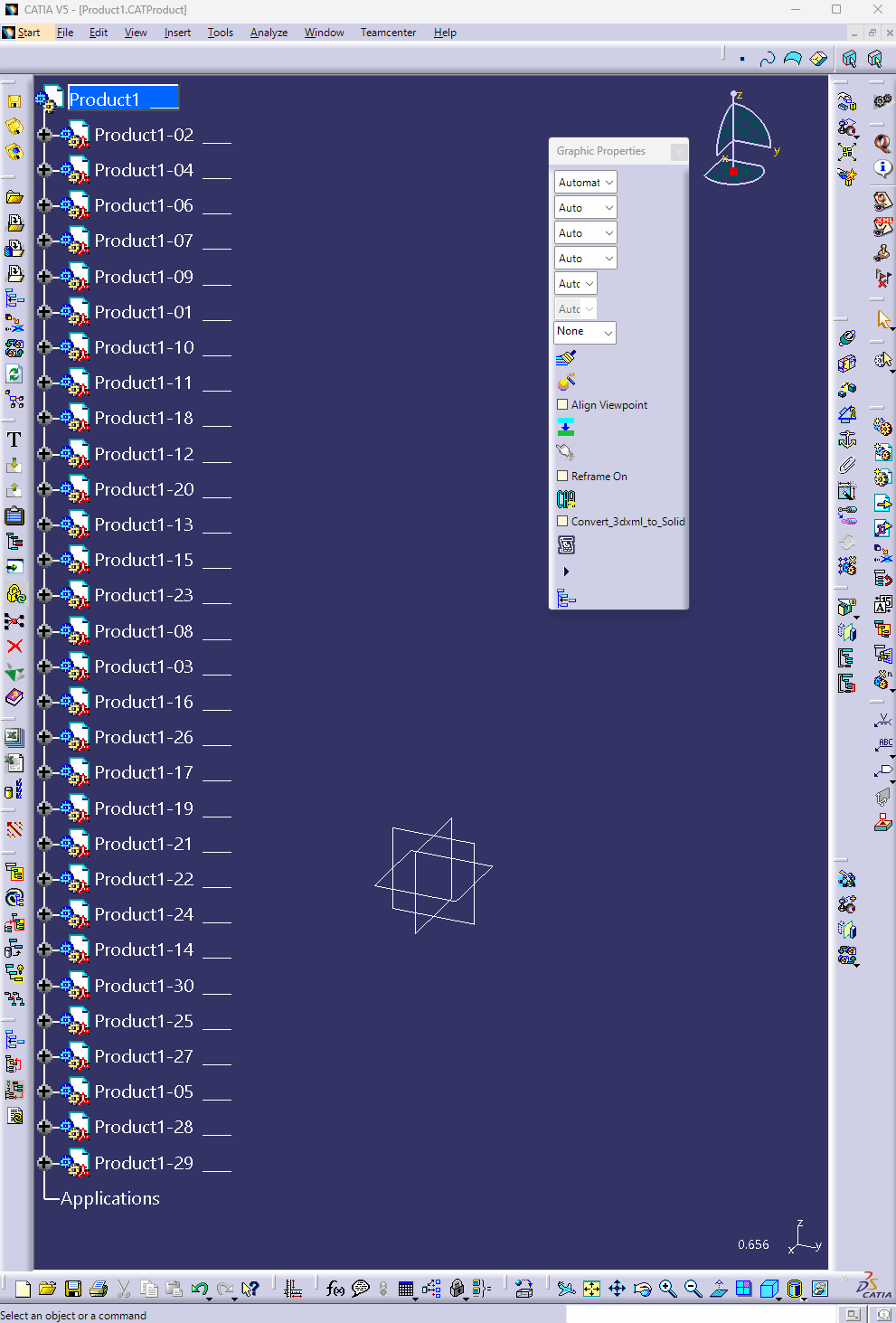Create a new document with New icon
This screenshot has height=1323, width=896.
click(x=24, y=1289)
